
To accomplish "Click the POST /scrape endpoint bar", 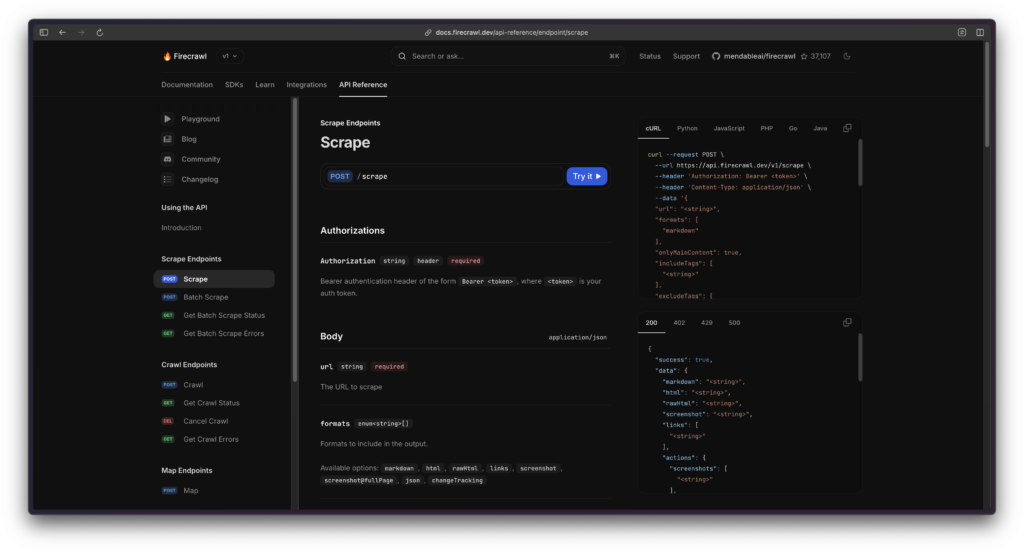I will [x=443, y=176].
